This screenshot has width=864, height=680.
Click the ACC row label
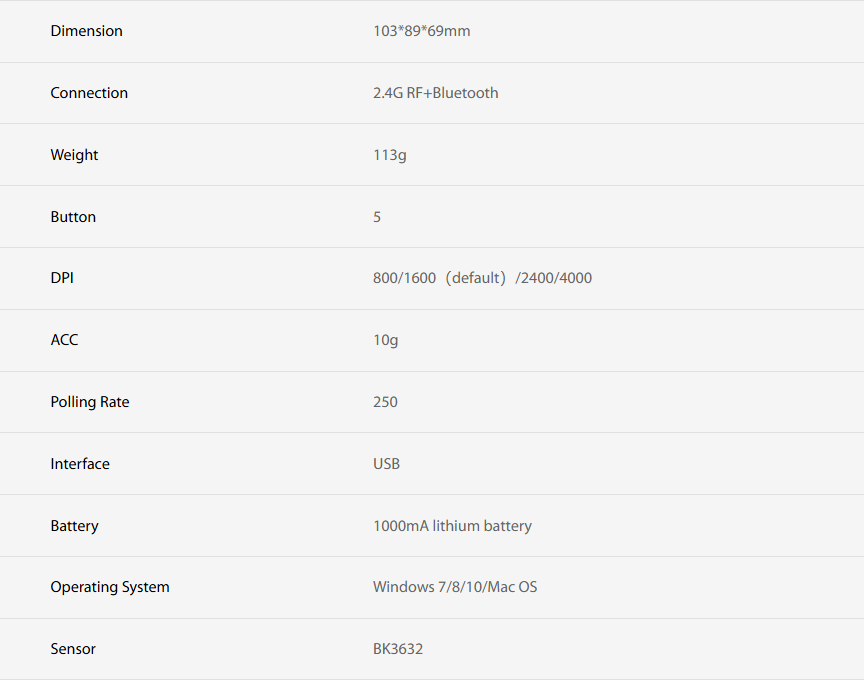coord(64,340)
